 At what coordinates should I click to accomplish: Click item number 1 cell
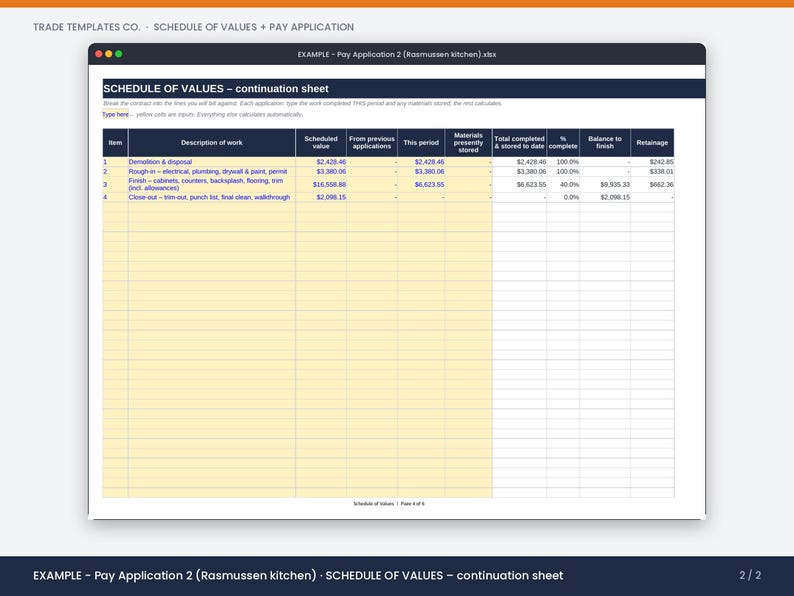[x=115, y=162]
